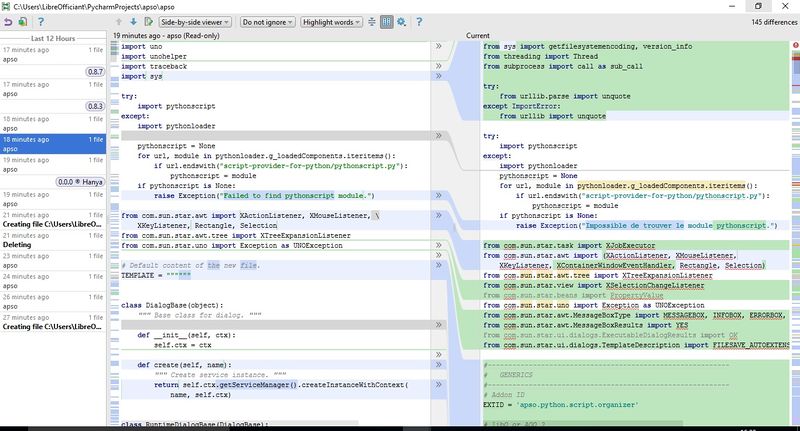Toggle collapse unchanged fragments
The height and width of the screenshot is (431, 800).
point(372,22)
